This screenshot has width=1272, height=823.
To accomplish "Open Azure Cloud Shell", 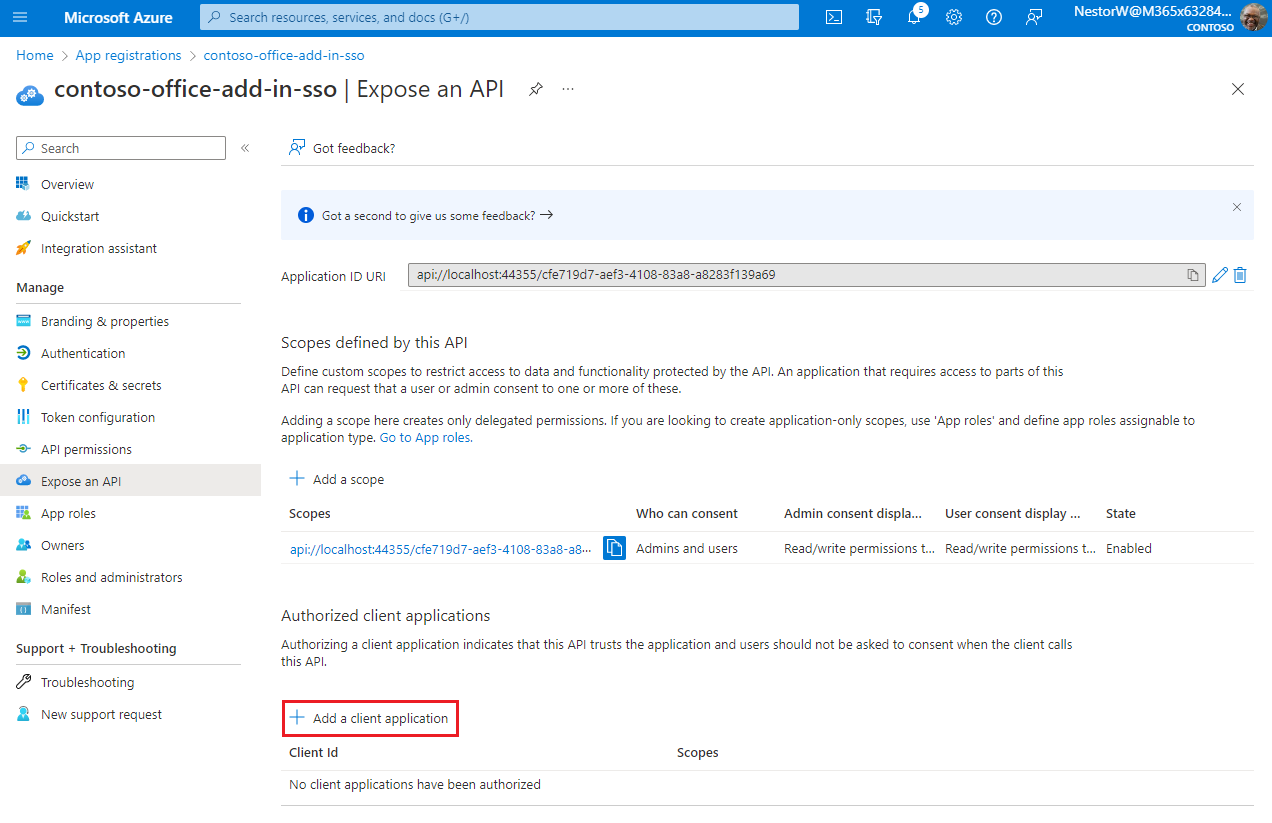I will click(x=833, y=17).
